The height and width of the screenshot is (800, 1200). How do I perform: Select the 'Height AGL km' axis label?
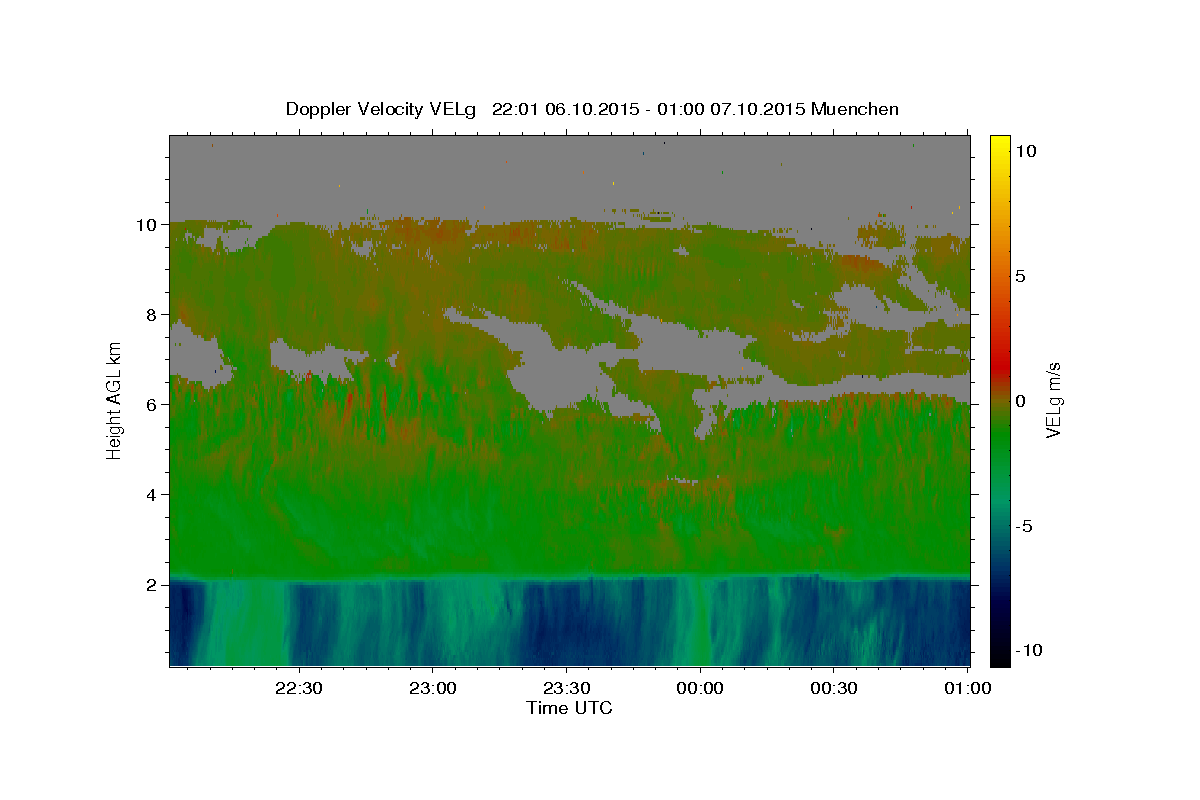coord(114,400)
